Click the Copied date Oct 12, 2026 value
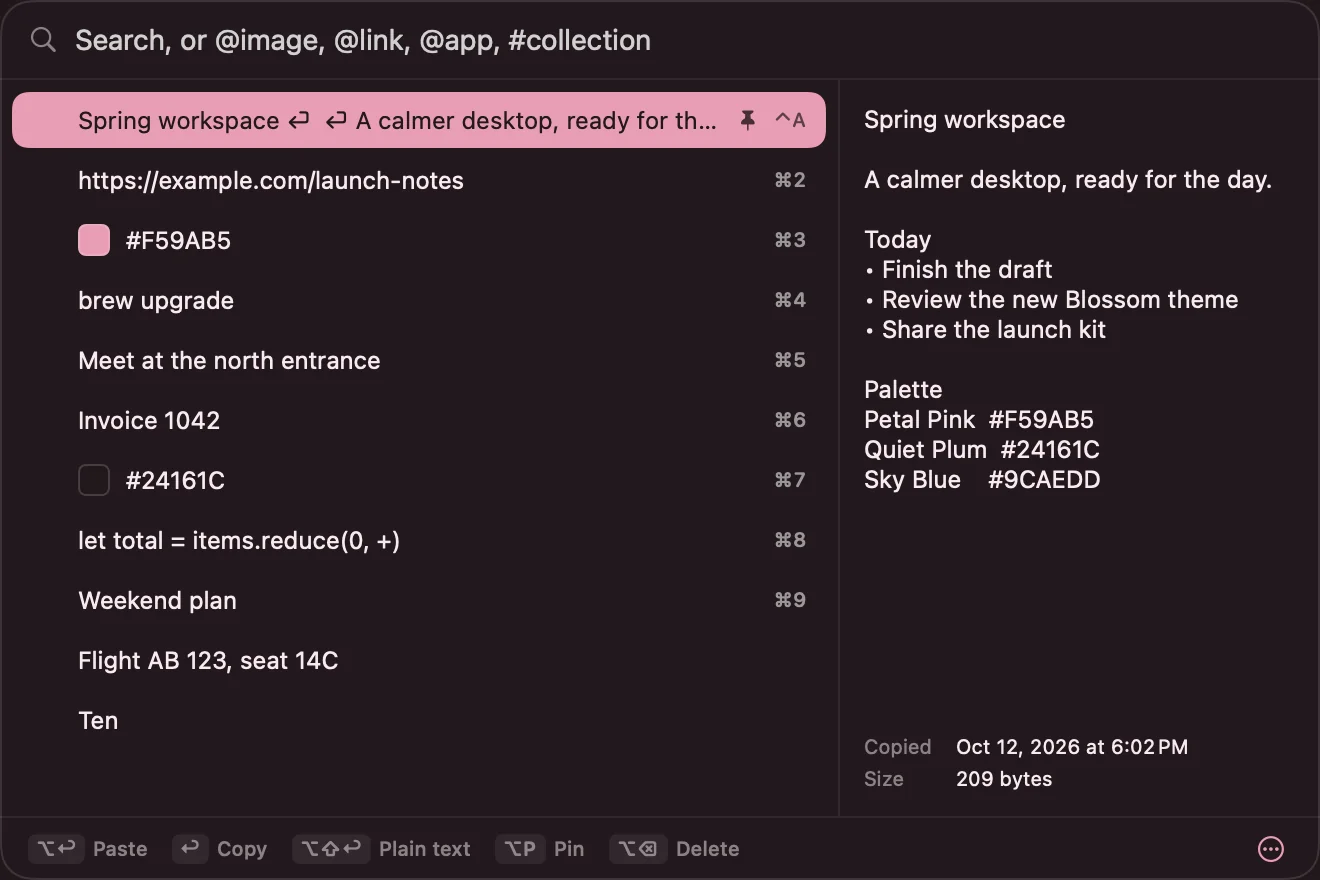 point(1072,747)
